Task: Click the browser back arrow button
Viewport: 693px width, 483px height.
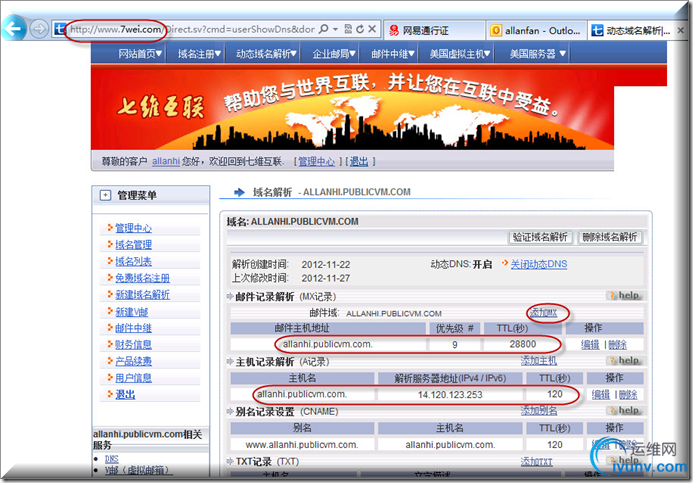Action: point(14,28)
